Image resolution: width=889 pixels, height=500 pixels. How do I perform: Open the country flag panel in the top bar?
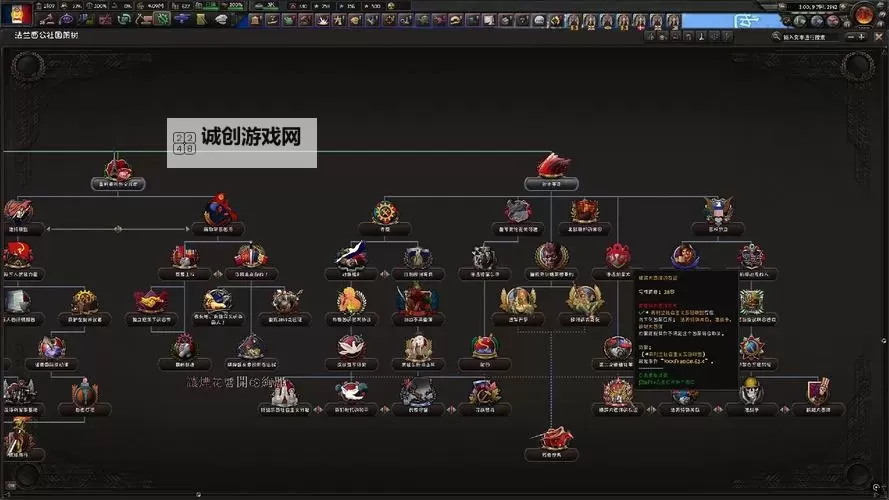(17, 12)
